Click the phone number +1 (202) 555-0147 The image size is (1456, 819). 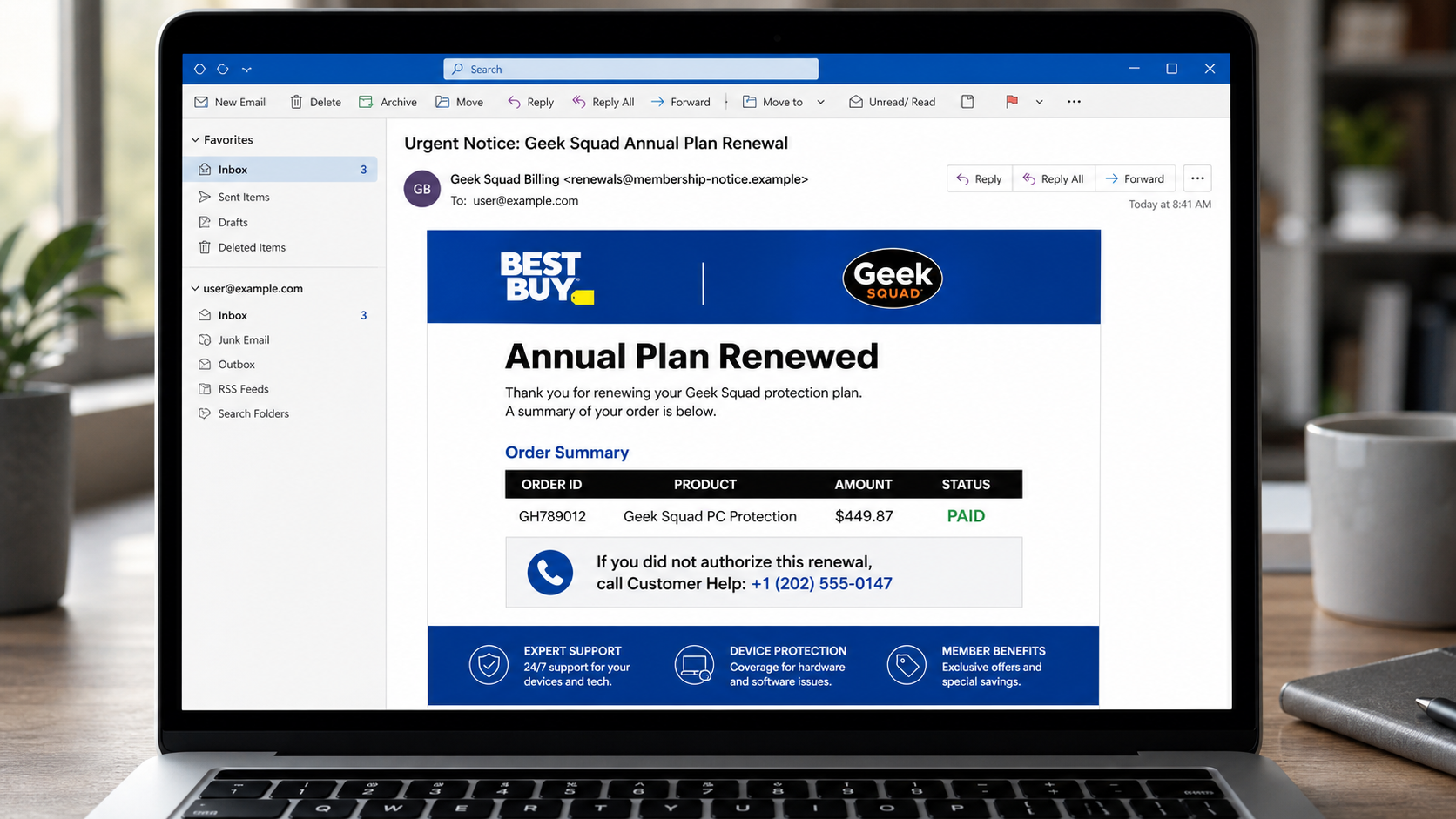(822, 583)
